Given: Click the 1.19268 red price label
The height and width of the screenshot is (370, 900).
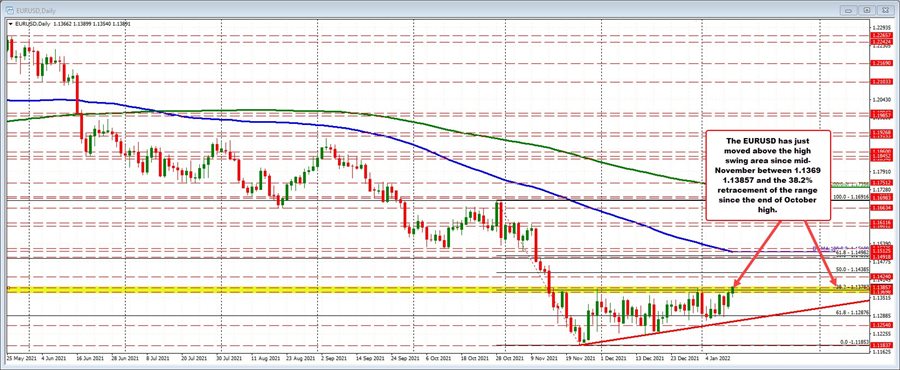Looking at the screenshot, I should point(883,132).
